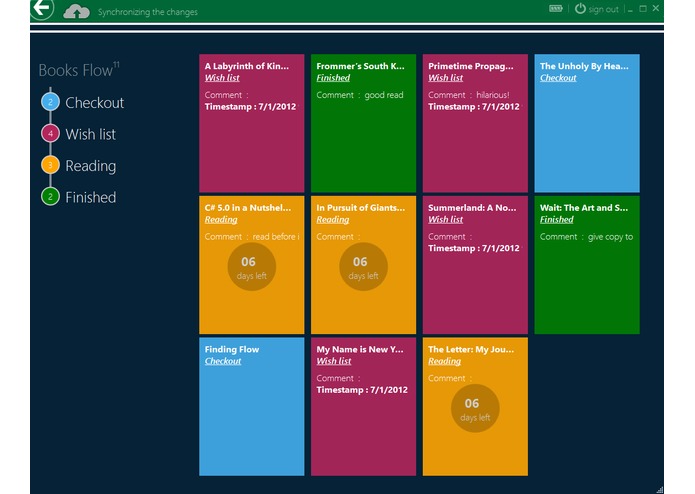The width and height of the screenshot is (695, 494).
Task: Open the Finding Flow book tile
Action: tap(252, 407)
